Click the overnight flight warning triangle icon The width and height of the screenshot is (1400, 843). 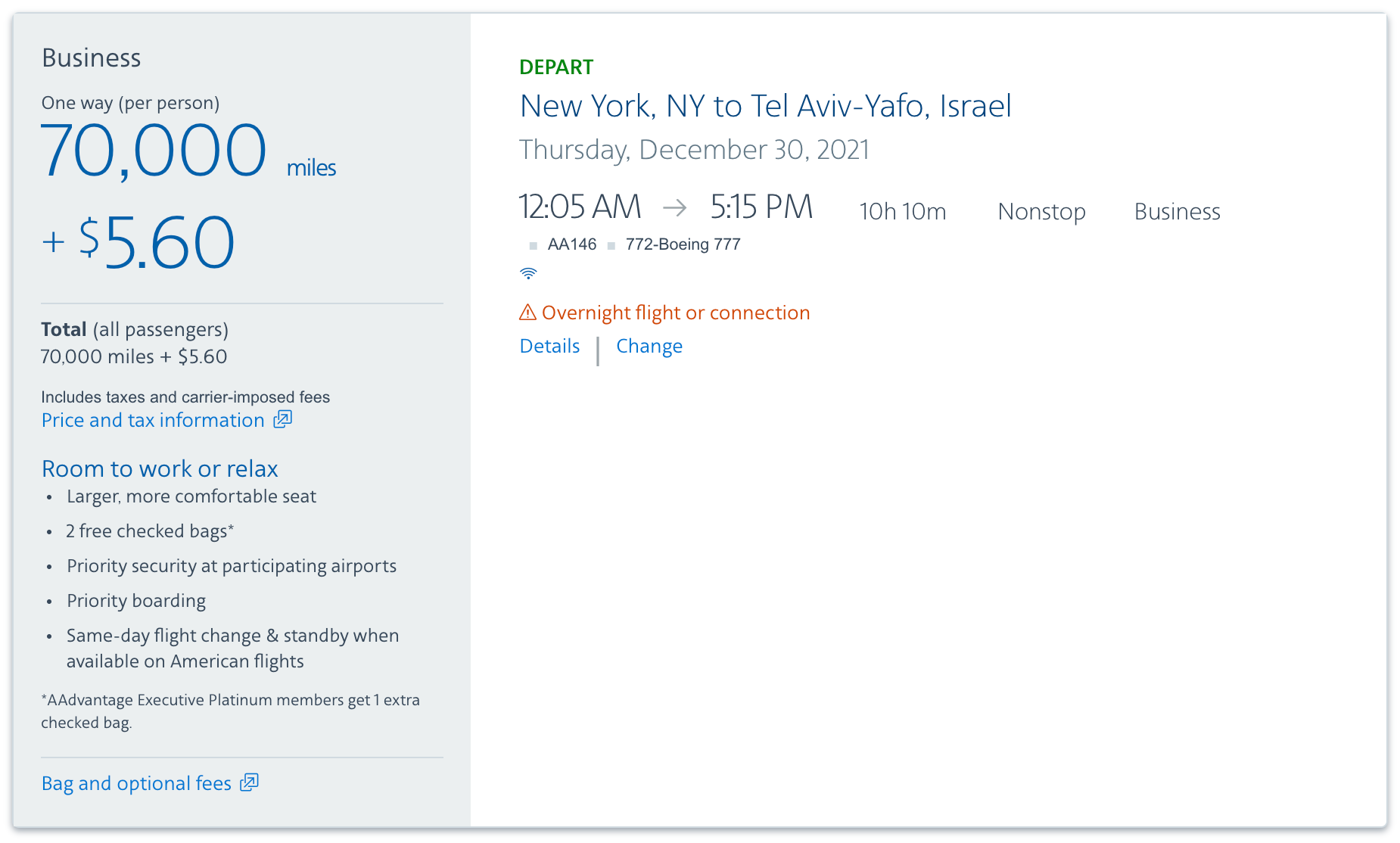(527, 312)
